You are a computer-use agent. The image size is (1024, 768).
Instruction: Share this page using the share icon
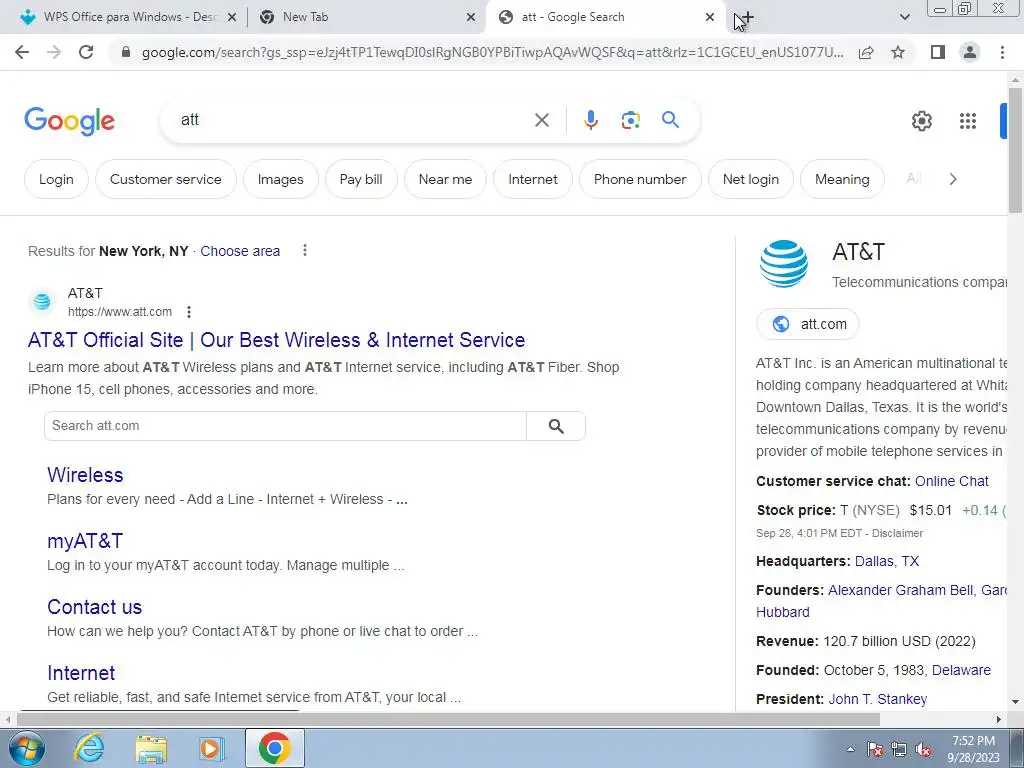pos(866,52)
